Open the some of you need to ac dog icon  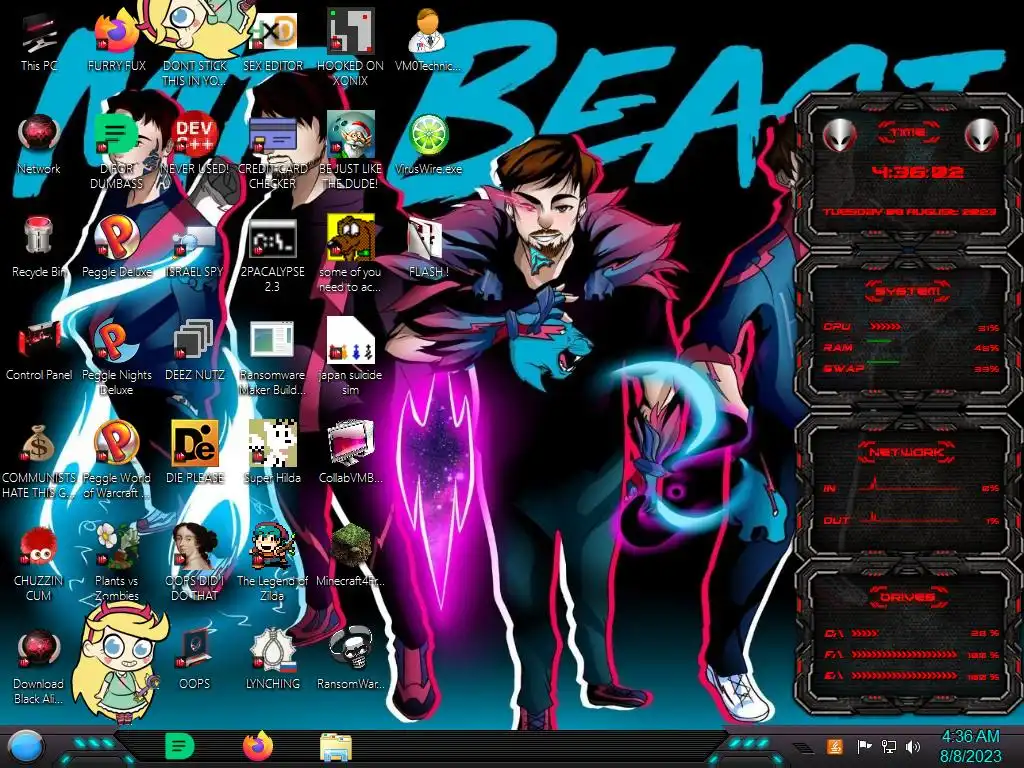(x=350, y=238)
